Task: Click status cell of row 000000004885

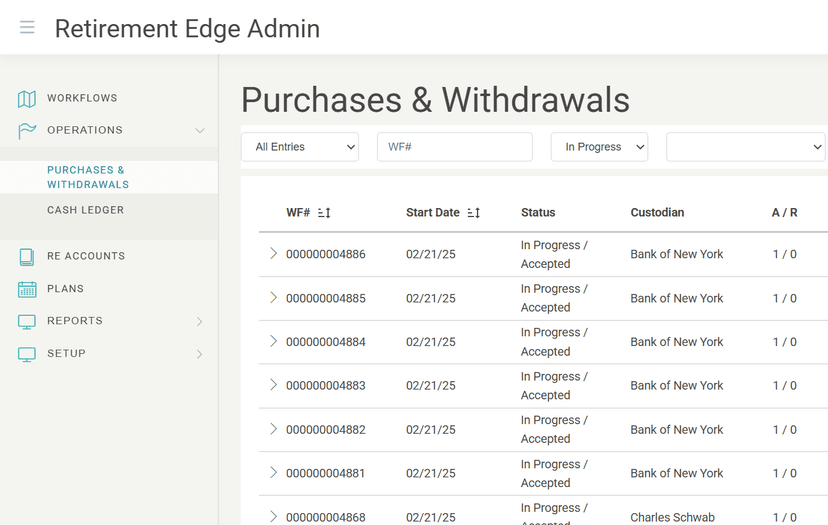Action: click(x=554, y=298)
